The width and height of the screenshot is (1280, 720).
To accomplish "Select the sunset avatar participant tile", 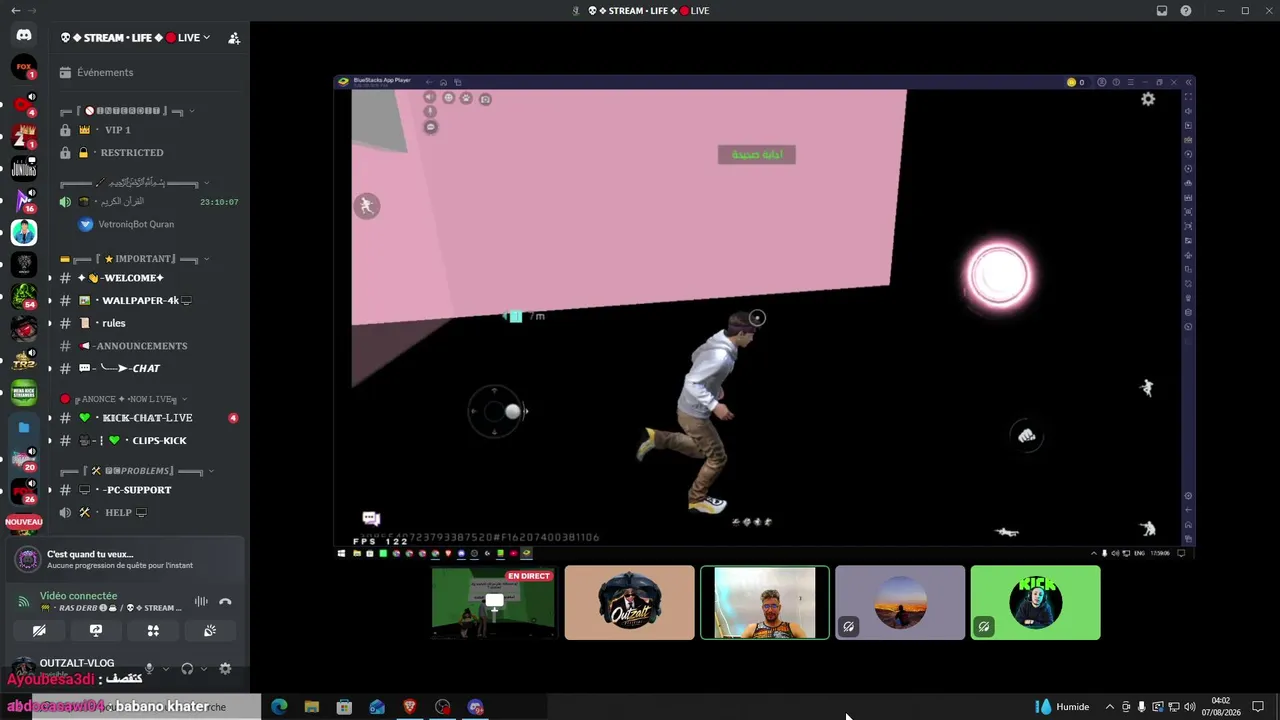I will click(900, 602).
